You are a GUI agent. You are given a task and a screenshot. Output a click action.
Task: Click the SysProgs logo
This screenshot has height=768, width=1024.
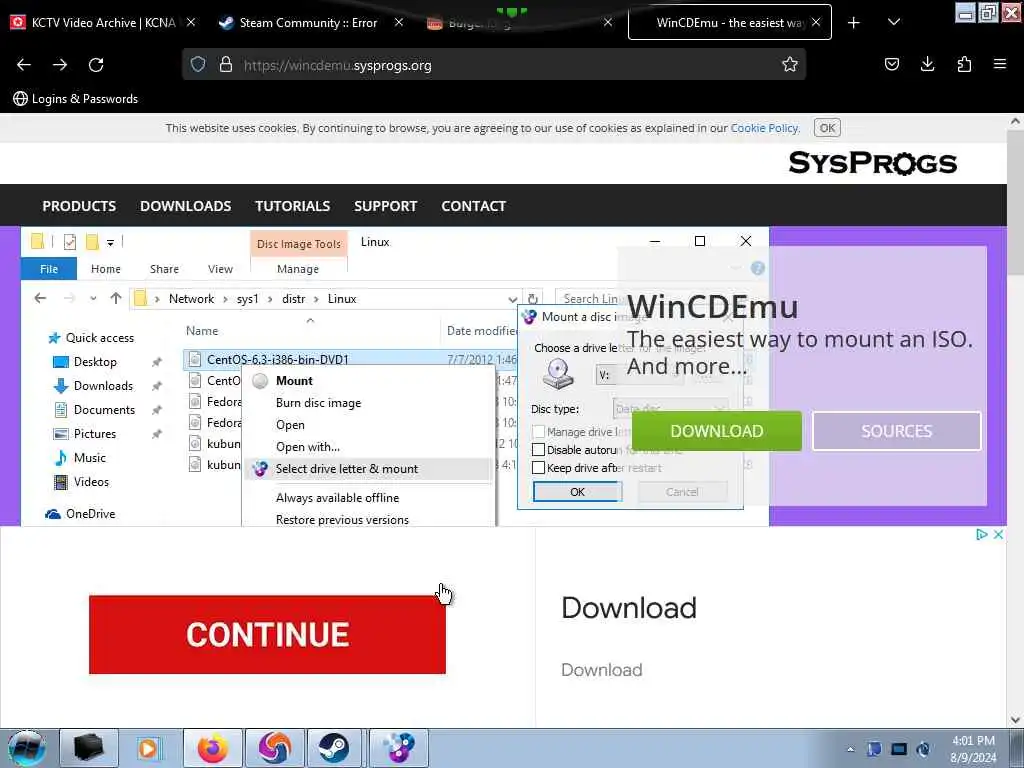(x=872, y=163)
